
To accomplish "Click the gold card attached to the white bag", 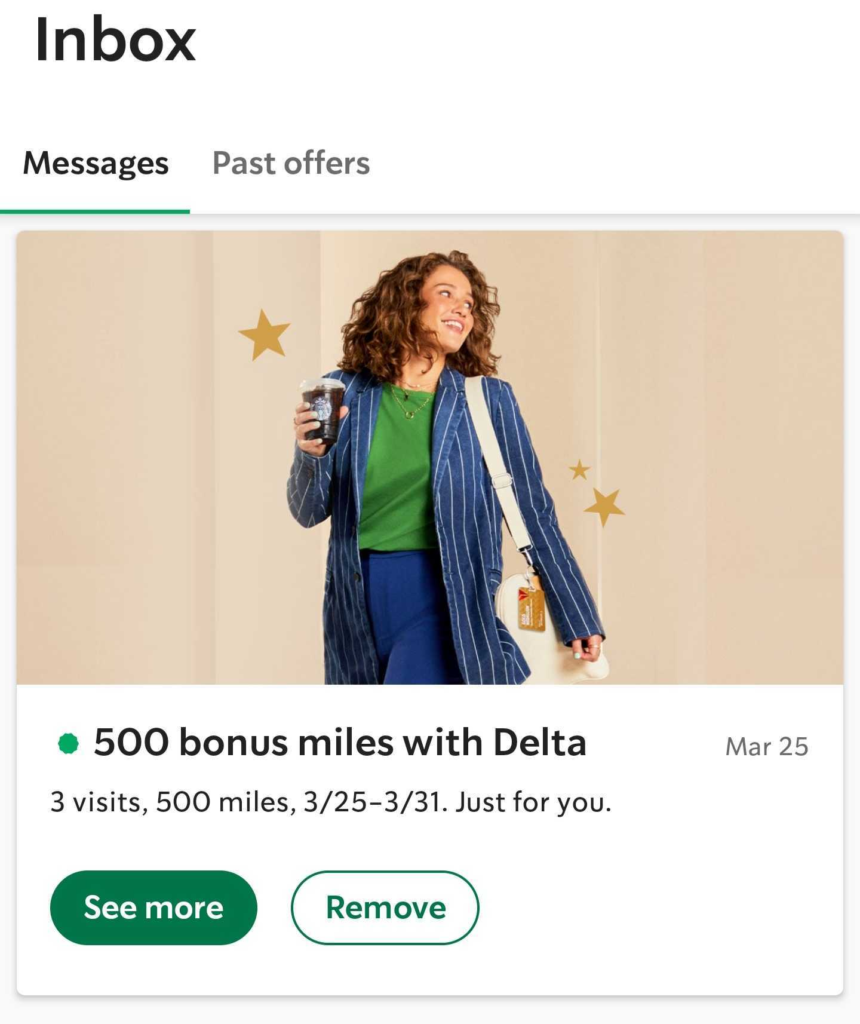I will tap(531, 607).
